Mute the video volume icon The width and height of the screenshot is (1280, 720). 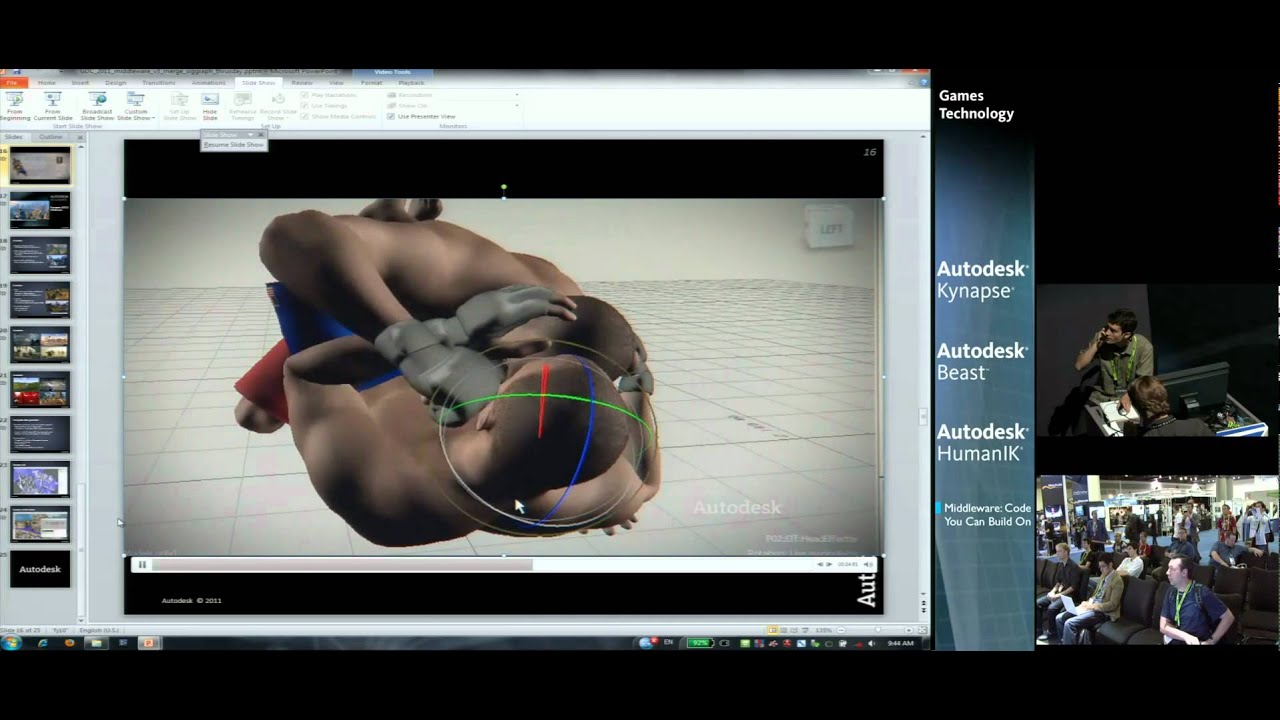coord(867,565)
